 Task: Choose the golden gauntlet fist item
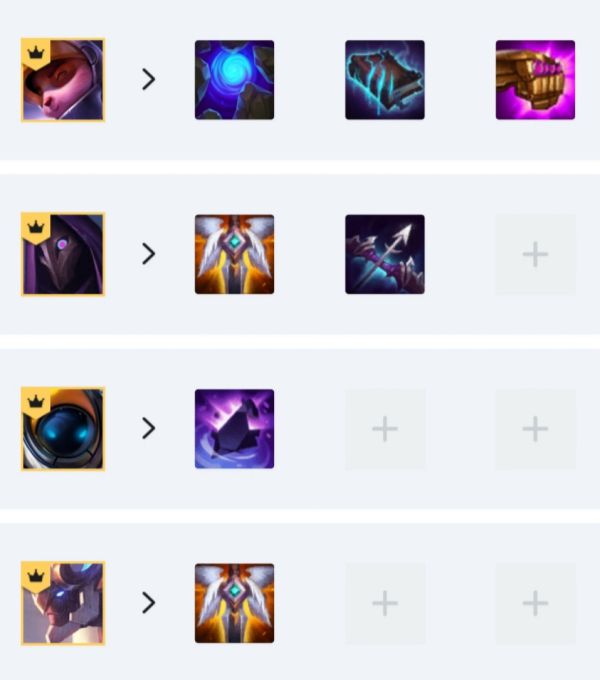point(535,80)
